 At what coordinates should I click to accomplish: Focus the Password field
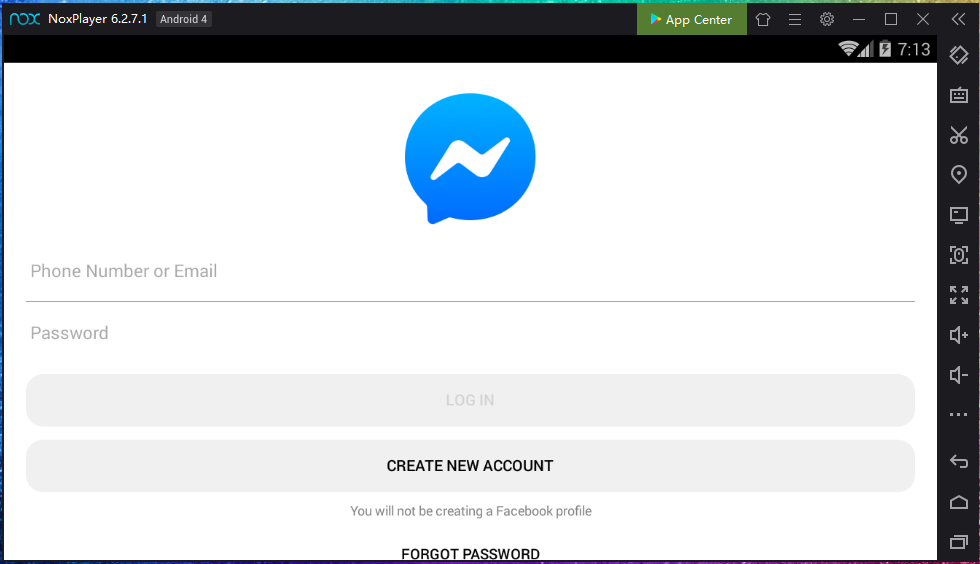coord(470,333)
